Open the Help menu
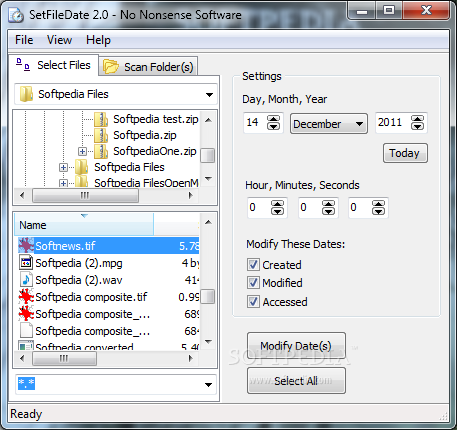The width and height of the screenshot is (457, 430). point(98,40)
